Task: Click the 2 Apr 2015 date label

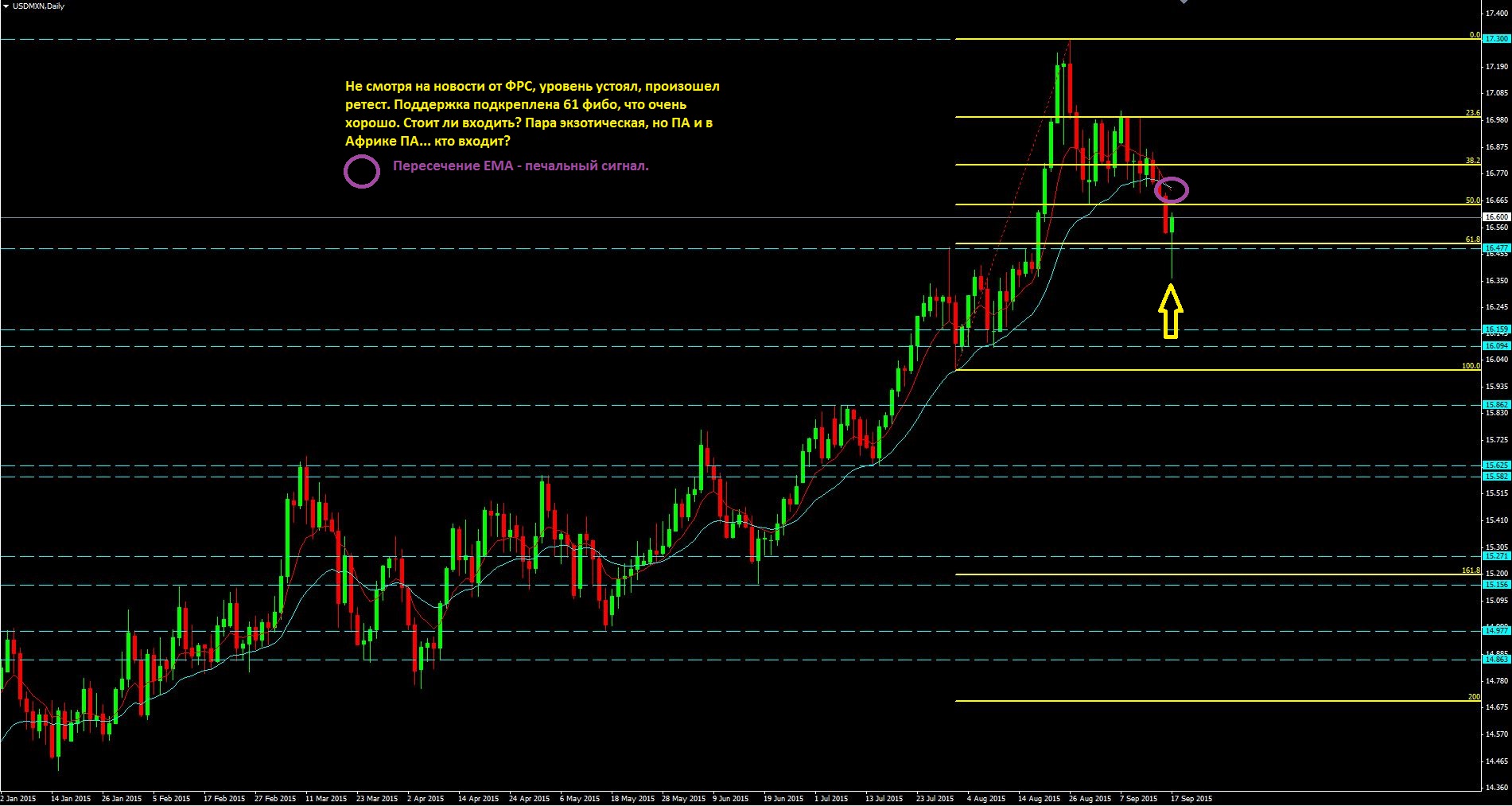Action: pos(426,798)
